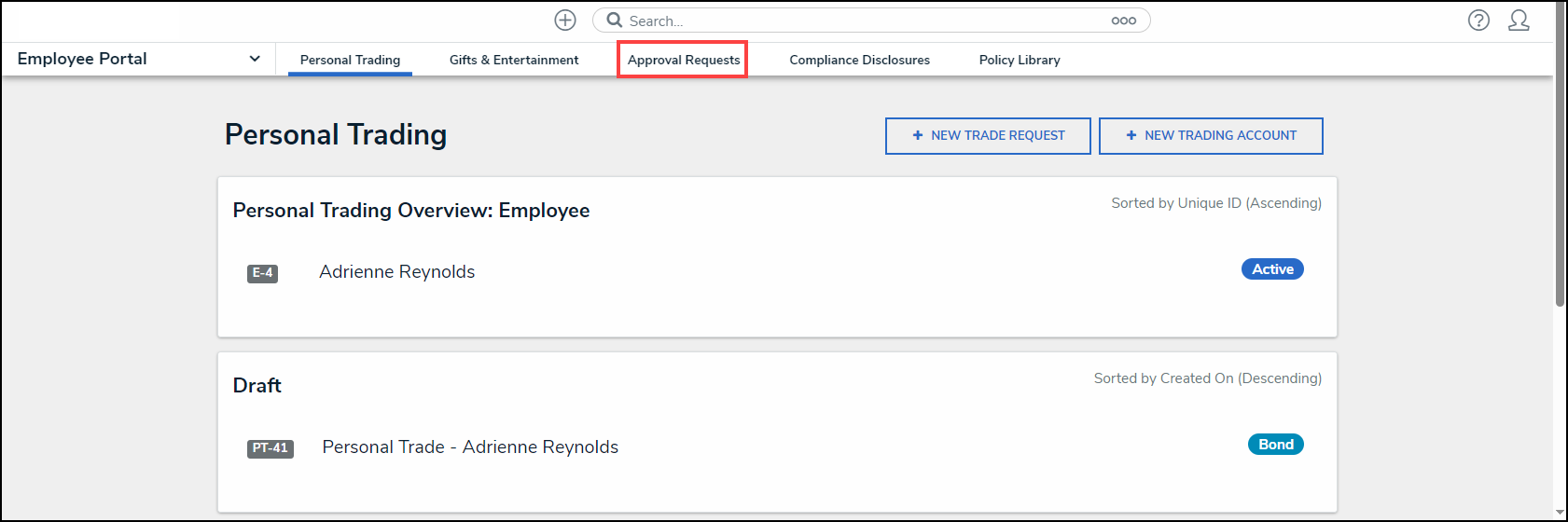The height and width of the screenshot is (522, 1568).
Task: Select the Policy Library tab
Action: click(x=1019, y=60)
